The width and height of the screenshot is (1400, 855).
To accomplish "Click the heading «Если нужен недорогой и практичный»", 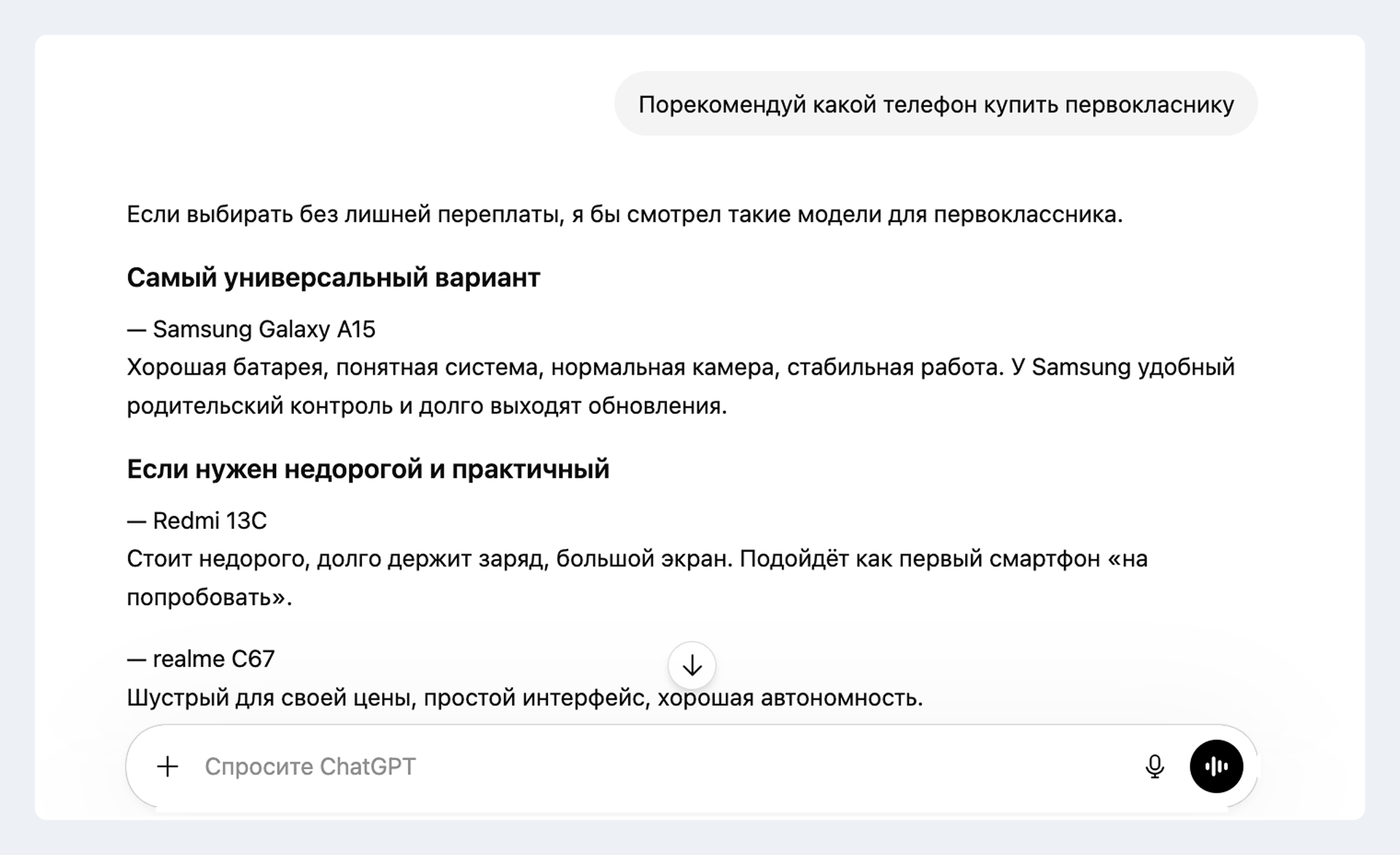I will click(368, 469).
